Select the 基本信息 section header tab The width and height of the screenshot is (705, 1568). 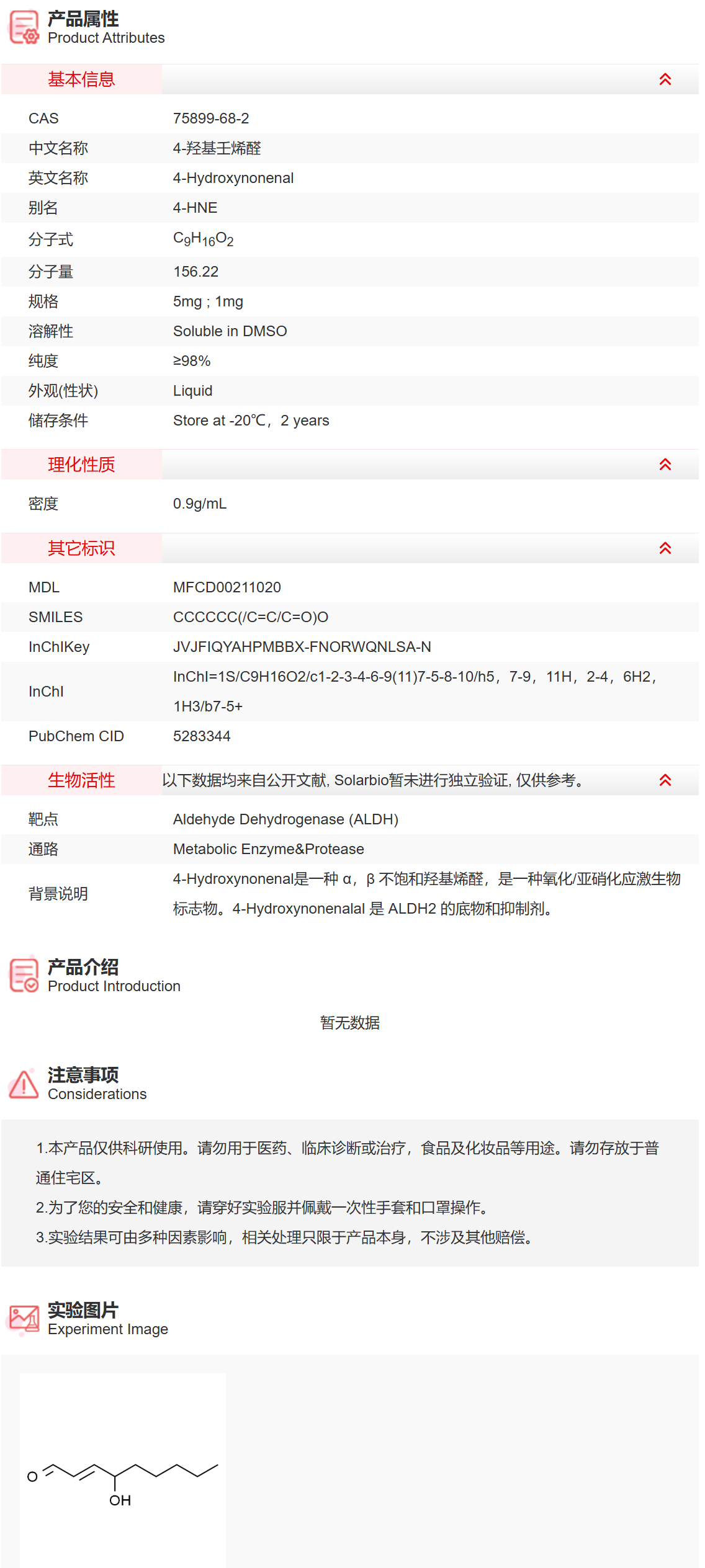coord(81,79)
